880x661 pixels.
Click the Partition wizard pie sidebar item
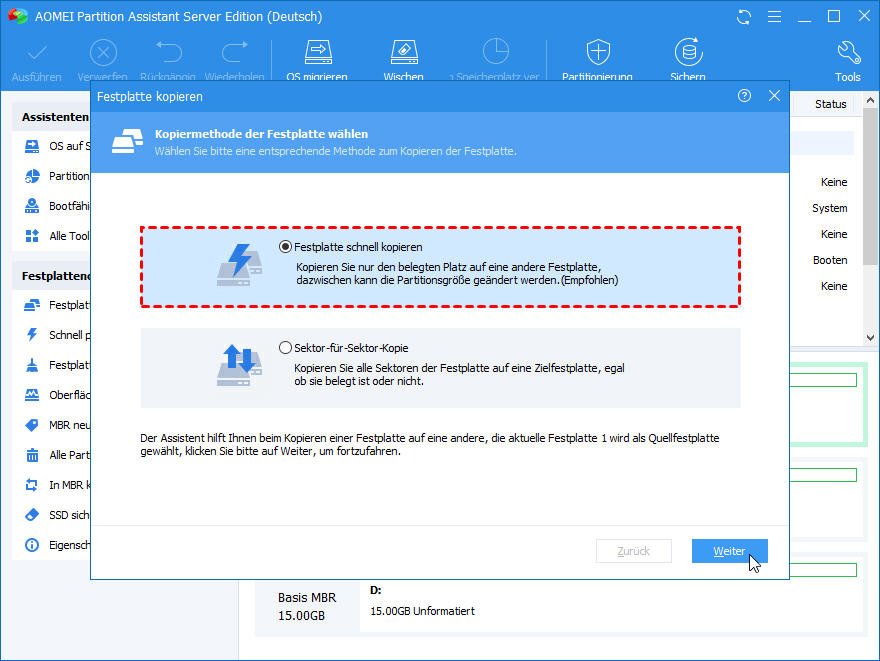tap(57, 176)
